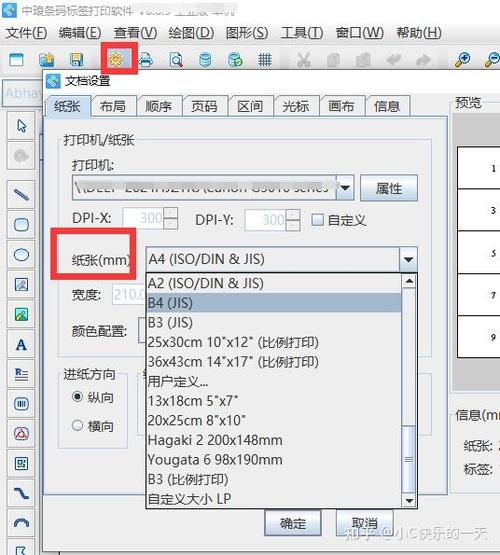
Task: Click the 确定 confirm button
Action: click(293, 523)
